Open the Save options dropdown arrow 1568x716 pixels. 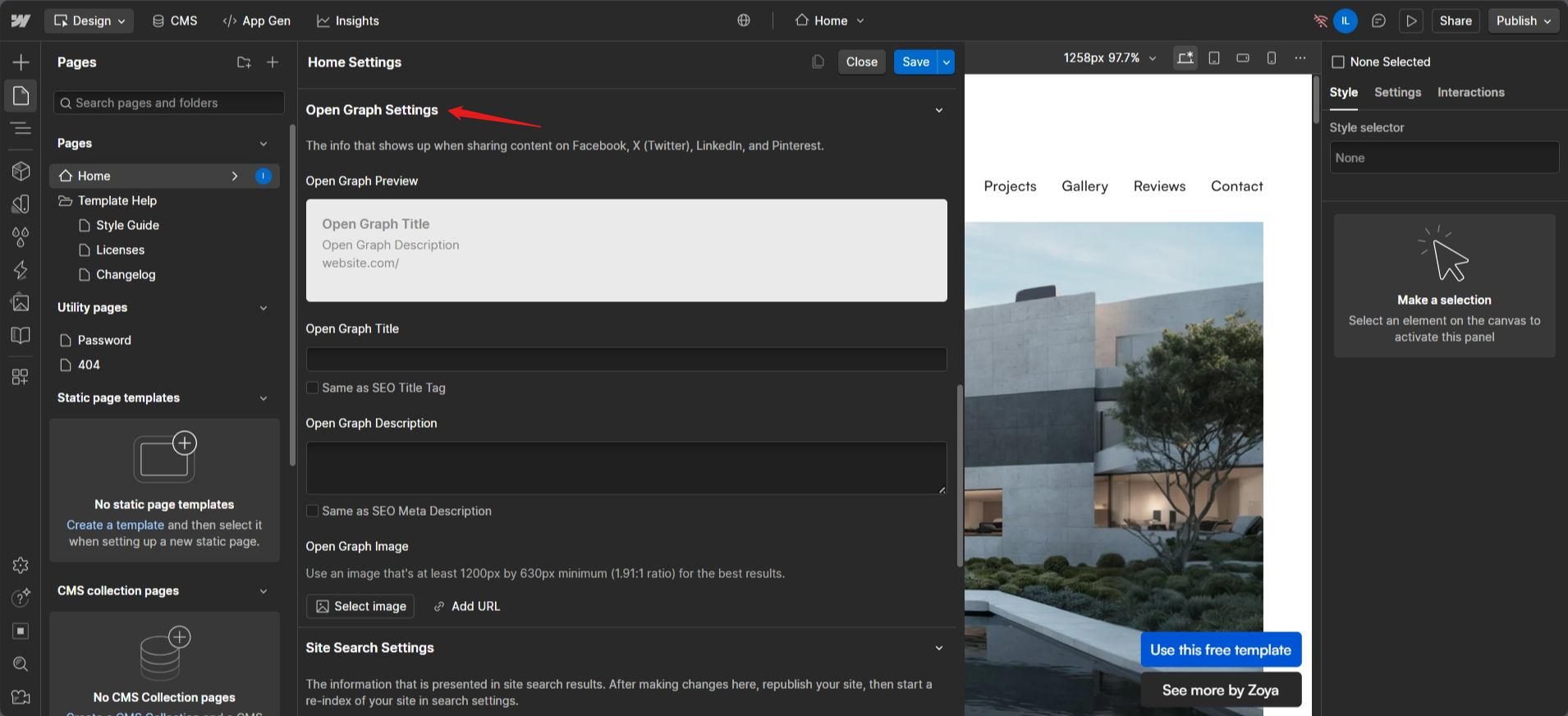click(947, 62)
